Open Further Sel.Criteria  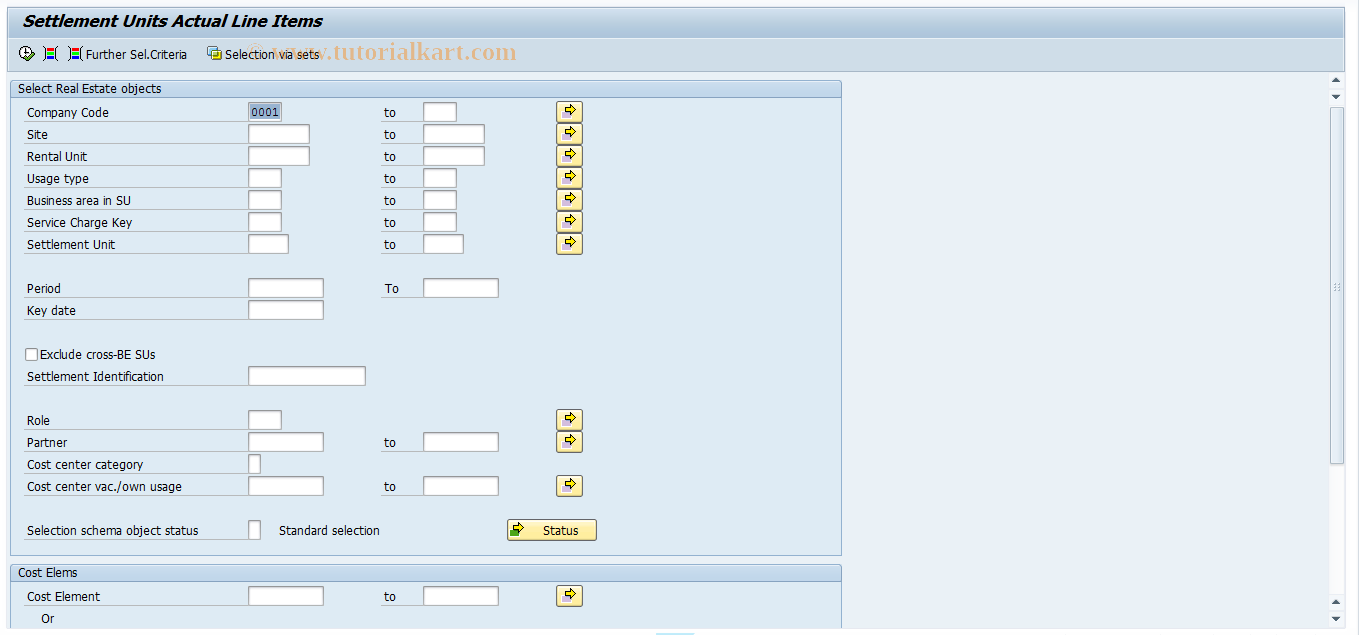(127, 54)
